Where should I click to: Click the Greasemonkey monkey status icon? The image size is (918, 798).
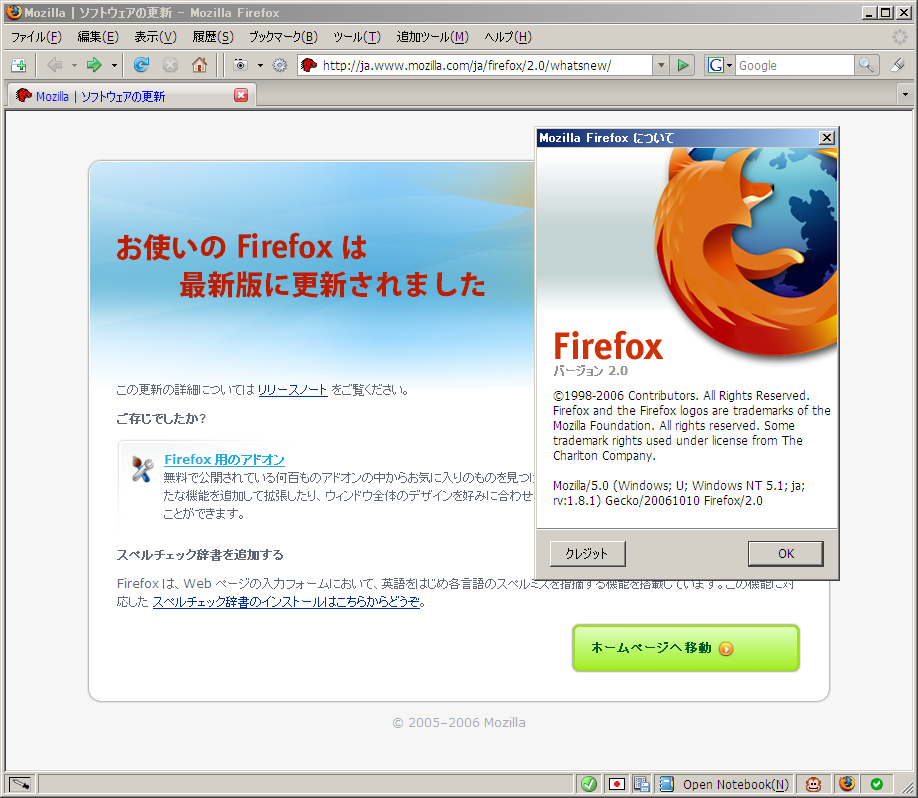pyautogui.click(x=813, y=783)
